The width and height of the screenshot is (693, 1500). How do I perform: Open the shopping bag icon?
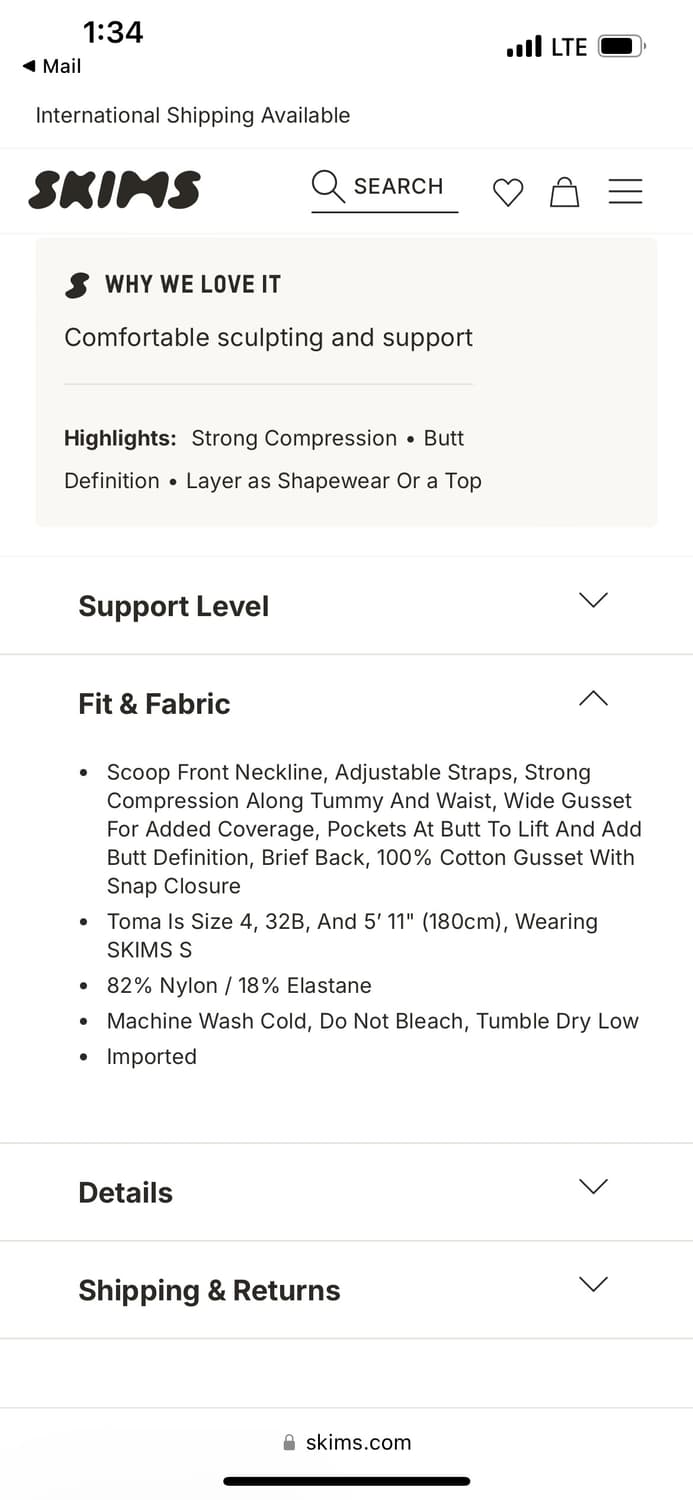(565, 191)
